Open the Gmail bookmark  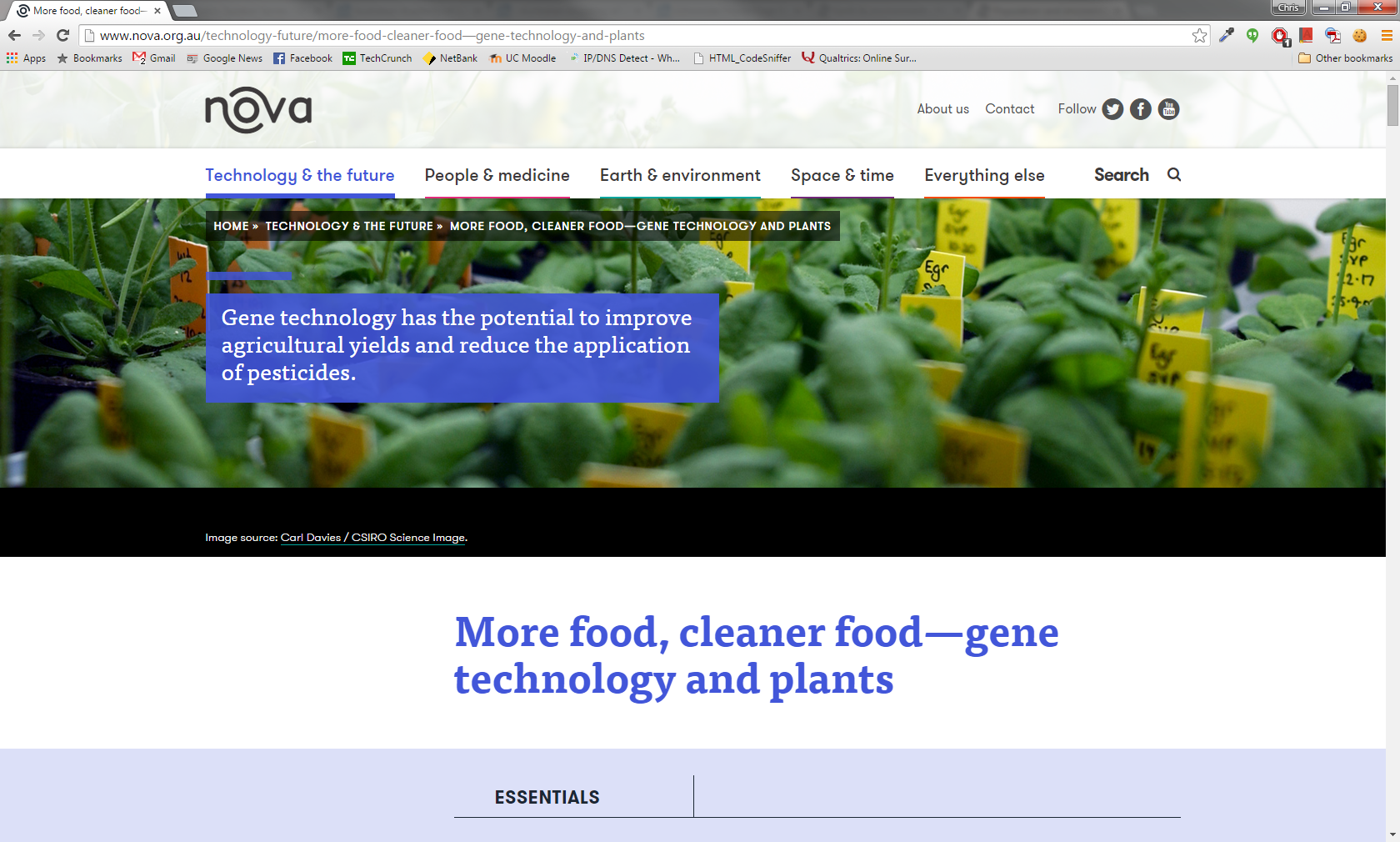coord(154,58)
